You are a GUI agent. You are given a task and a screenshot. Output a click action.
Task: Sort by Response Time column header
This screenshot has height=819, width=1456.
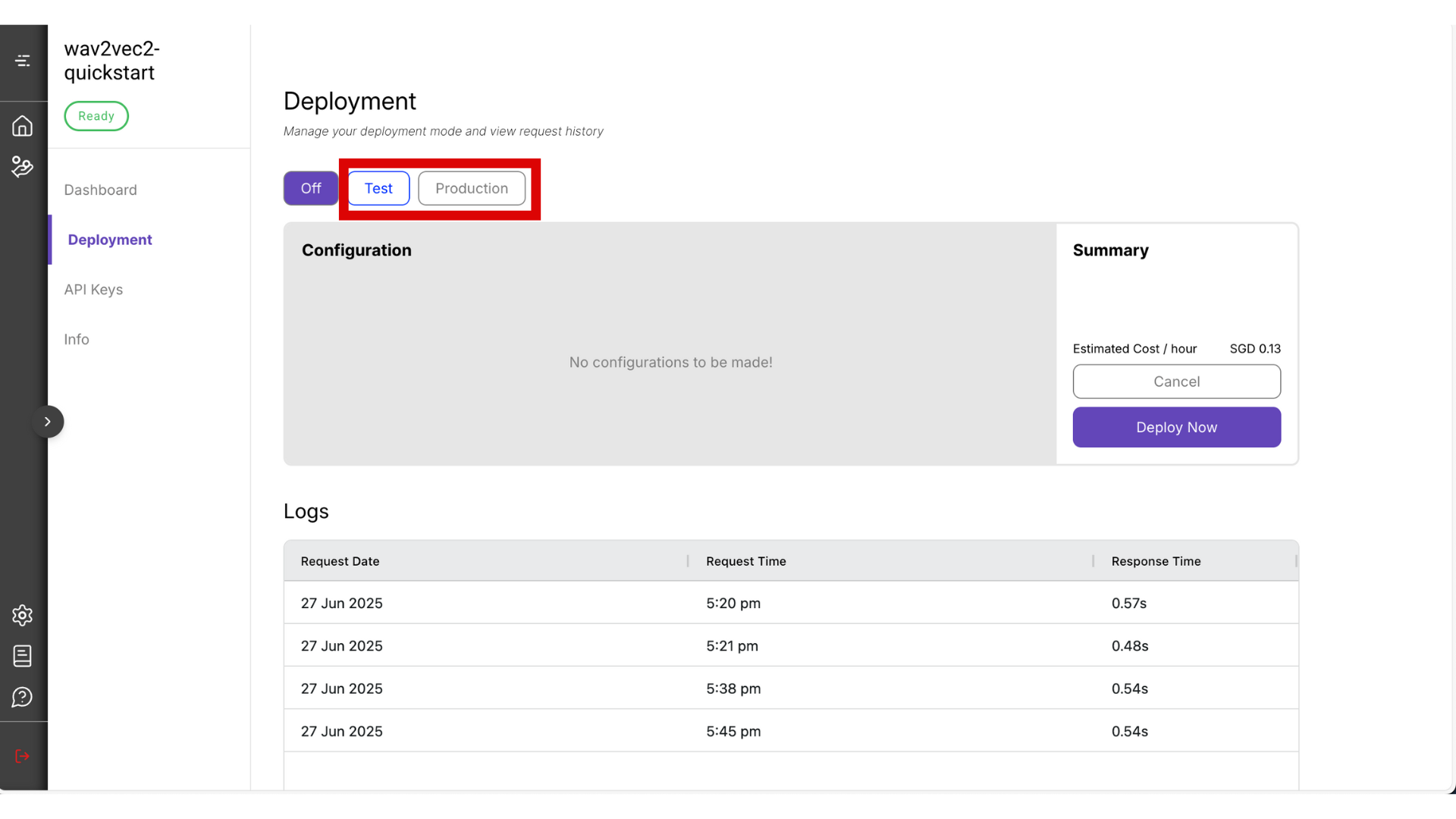tap(1156, 561)
